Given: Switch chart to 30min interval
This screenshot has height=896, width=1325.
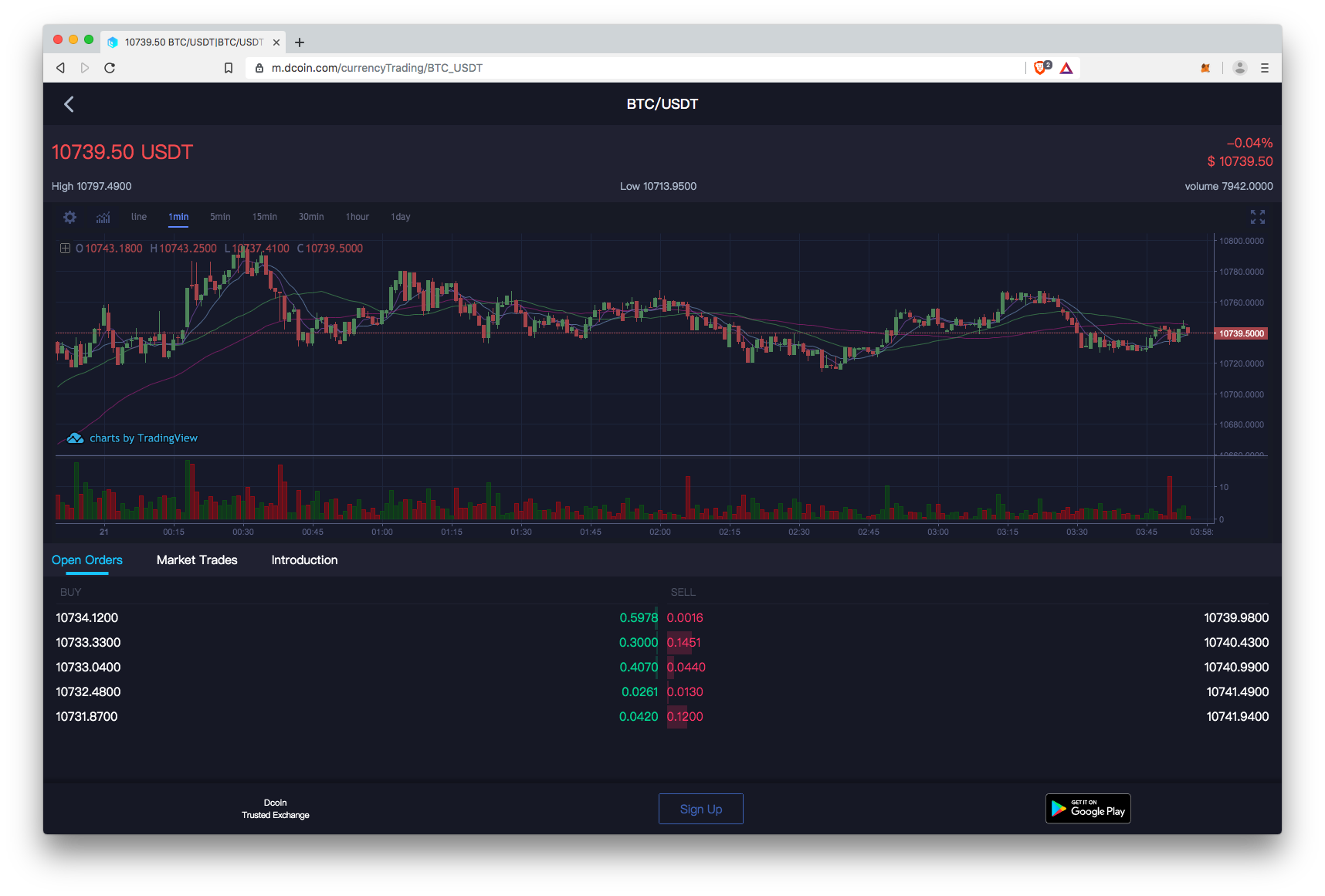Looking at the screenshot, I should 311,217.
